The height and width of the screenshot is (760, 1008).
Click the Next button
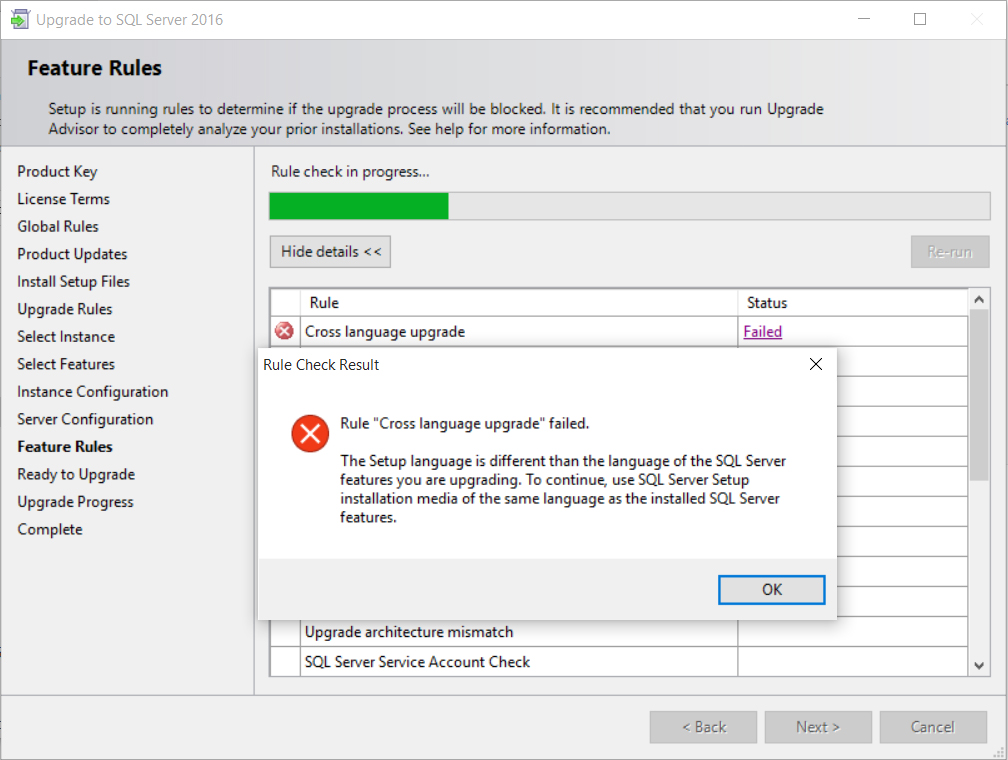click(x=818, y=727)
